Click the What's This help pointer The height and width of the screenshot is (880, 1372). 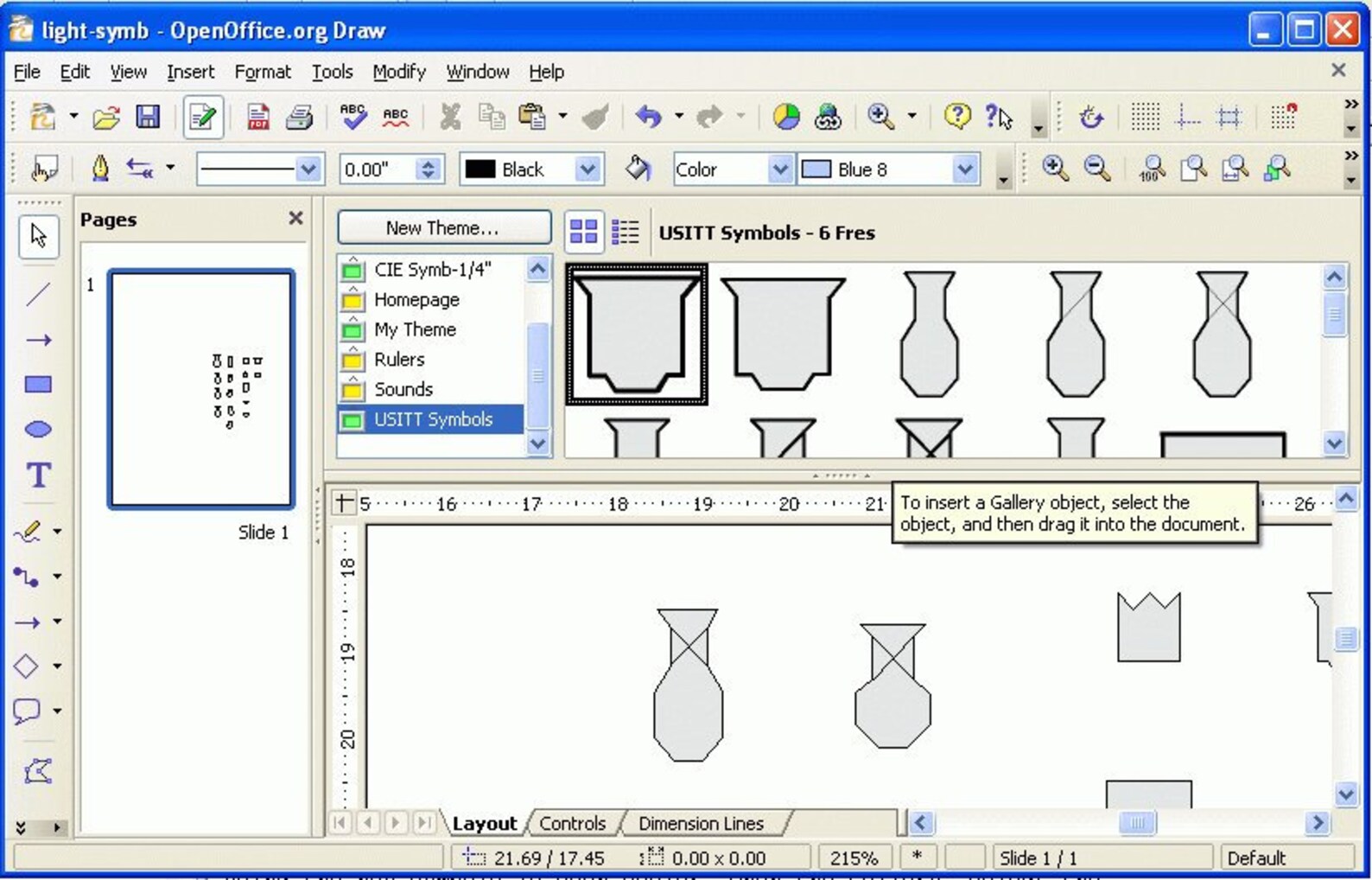point(998,117)
